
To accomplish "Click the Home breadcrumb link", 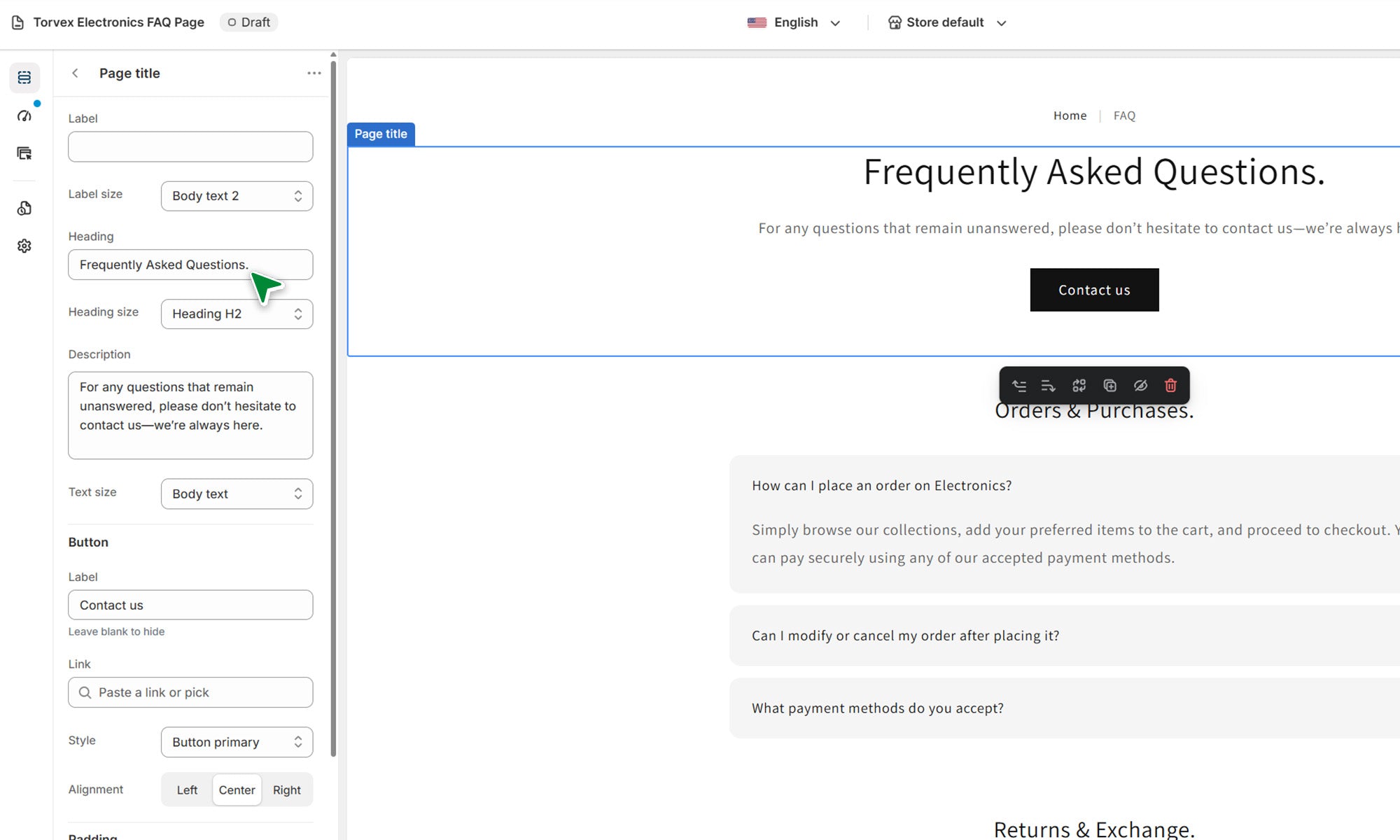I will [x=1070, y=115].
